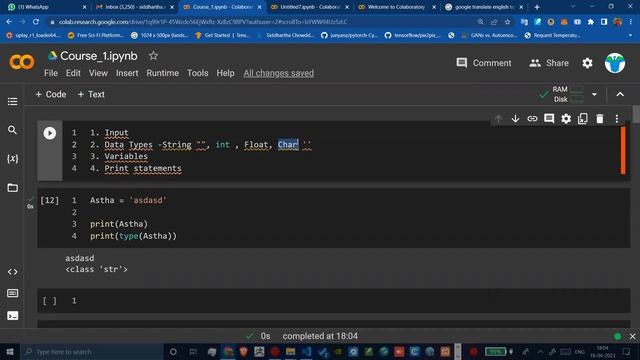
Task: Share the notebook
Action: tap(549, 63)
